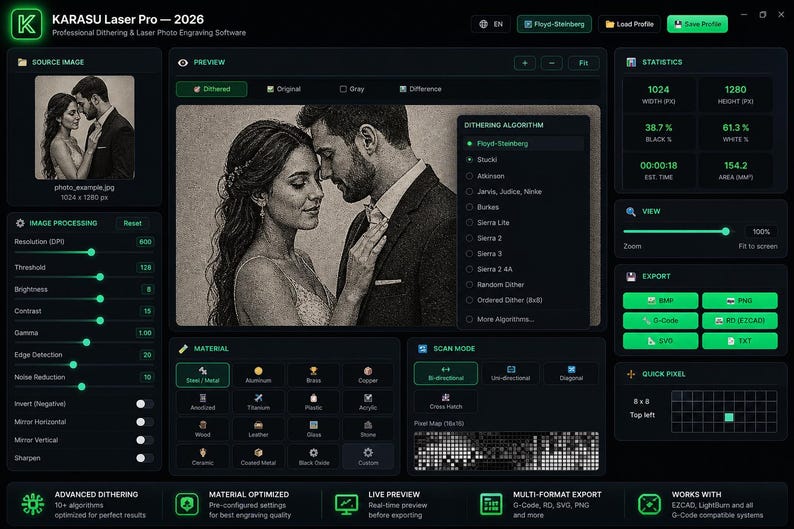Screen dimensions: 794x529
Task: Export as PNG
Action: pos(740,301)
